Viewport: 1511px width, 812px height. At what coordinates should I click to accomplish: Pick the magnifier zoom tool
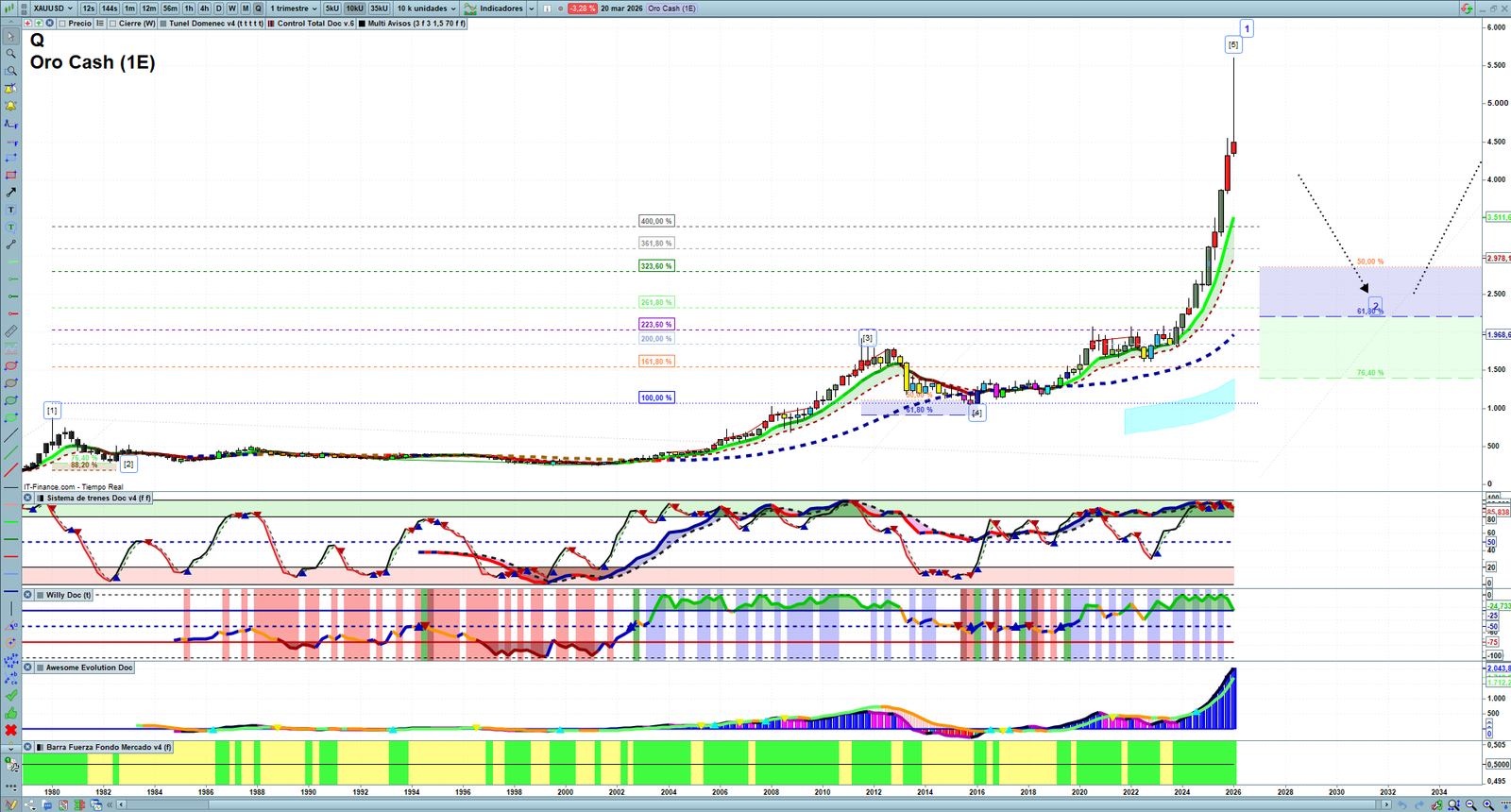(10, 54)
